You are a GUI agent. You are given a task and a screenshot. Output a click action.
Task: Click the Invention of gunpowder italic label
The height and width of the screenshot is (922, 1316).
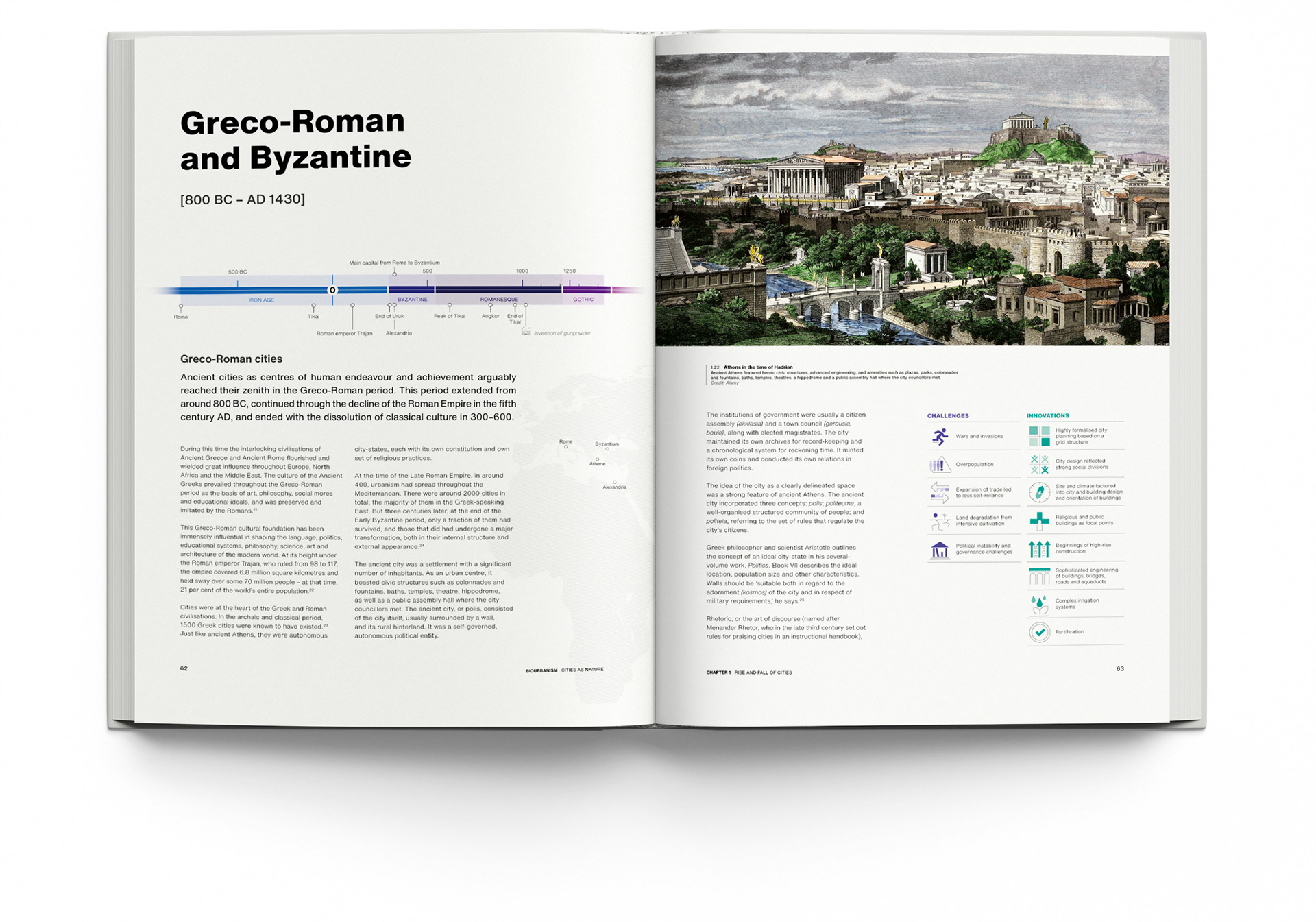pos(562,333)
